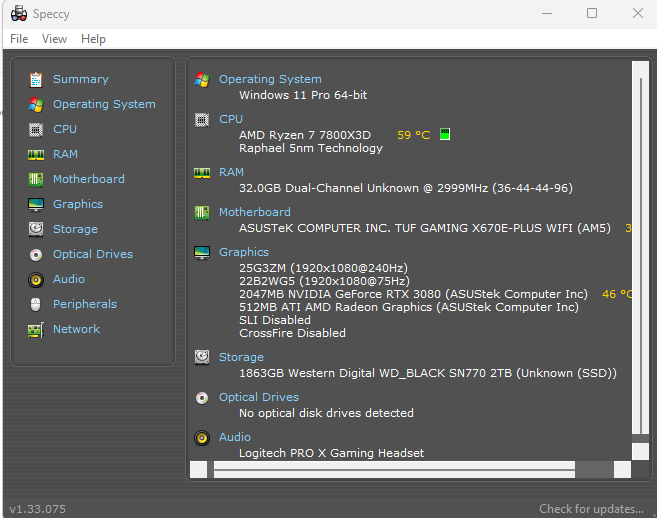Click the Storage drive icon in sidebar
The width and height of the screenshot is (657, 518).
coord(36,229)
